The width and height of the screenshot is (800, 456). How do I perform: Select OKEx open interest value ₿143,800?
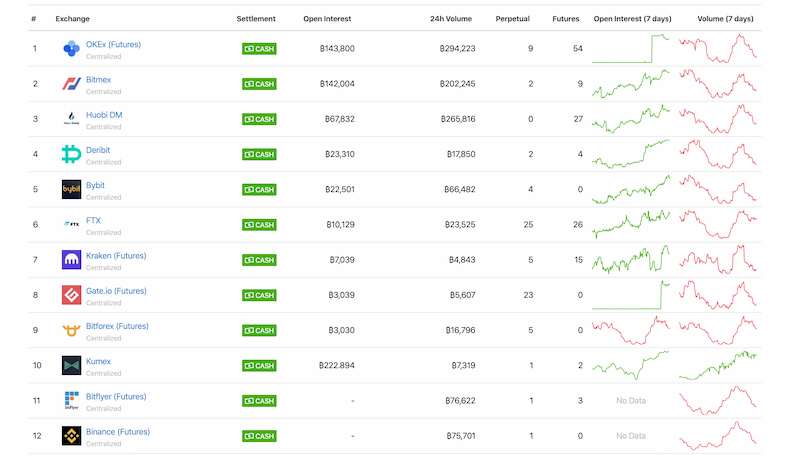tap(337, 48)
